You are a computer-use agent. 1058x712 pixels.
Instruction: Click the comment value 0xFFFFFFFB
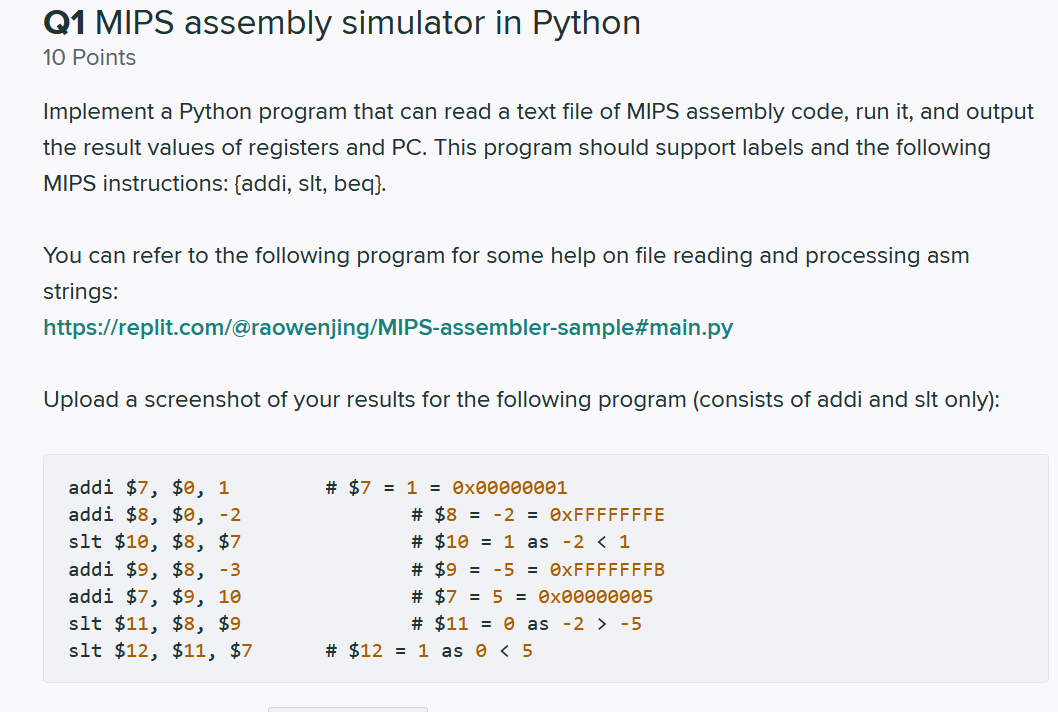[x=607, y=570]
